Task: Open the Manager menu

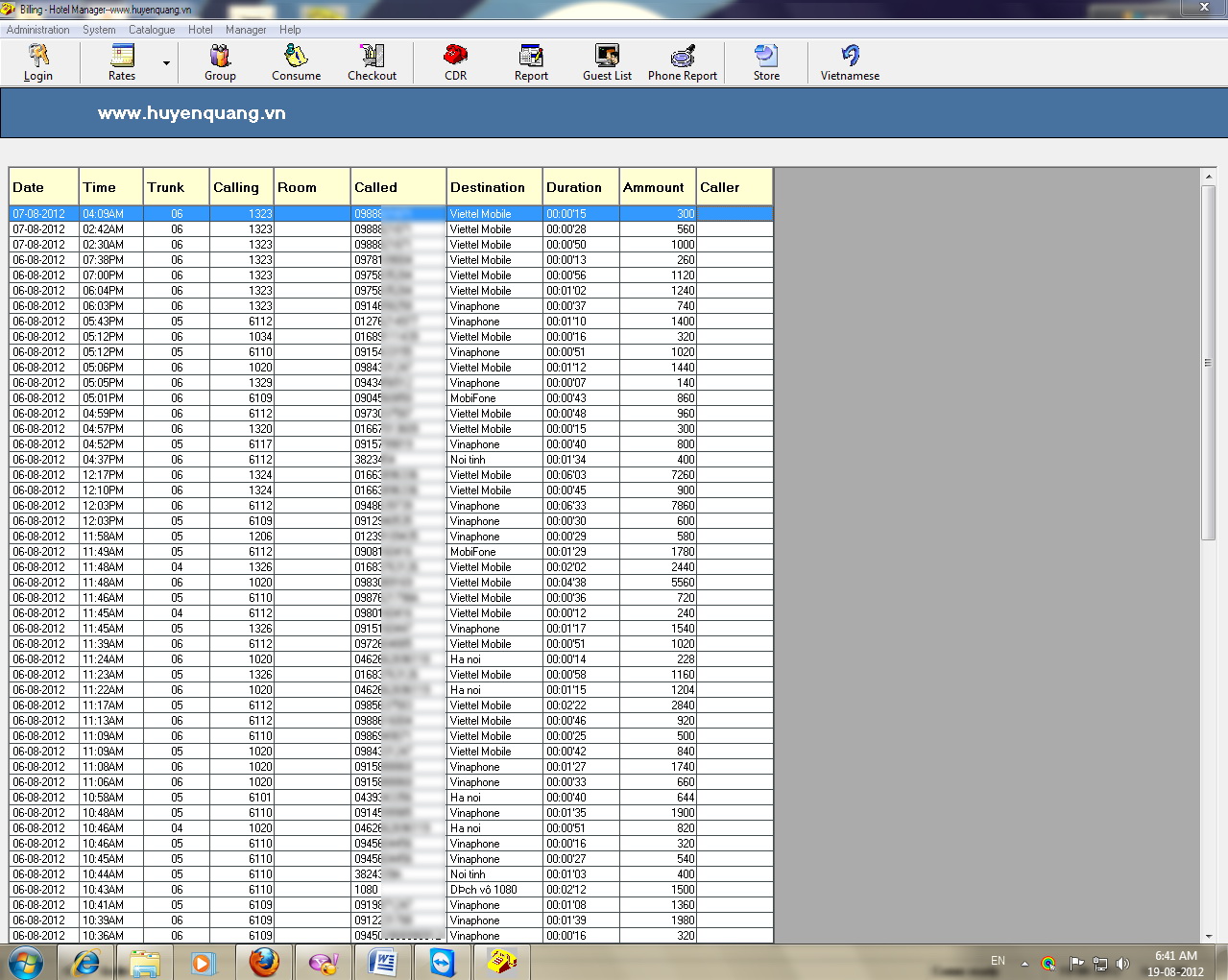Action: [x=246, y=30]
